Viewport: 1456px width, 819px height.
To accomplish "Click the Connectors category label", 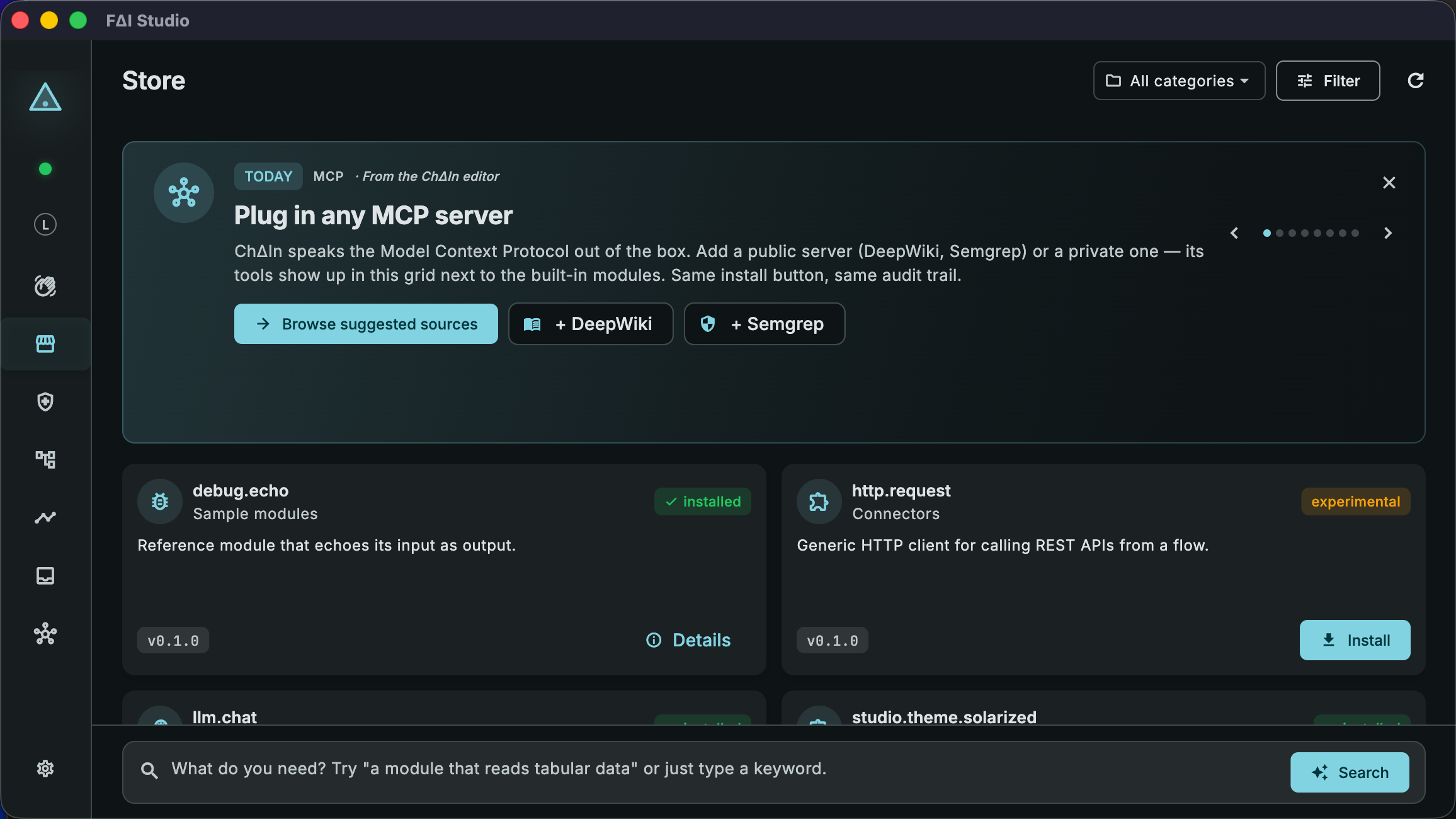I will pyautogui.click(x=896, y=513).
